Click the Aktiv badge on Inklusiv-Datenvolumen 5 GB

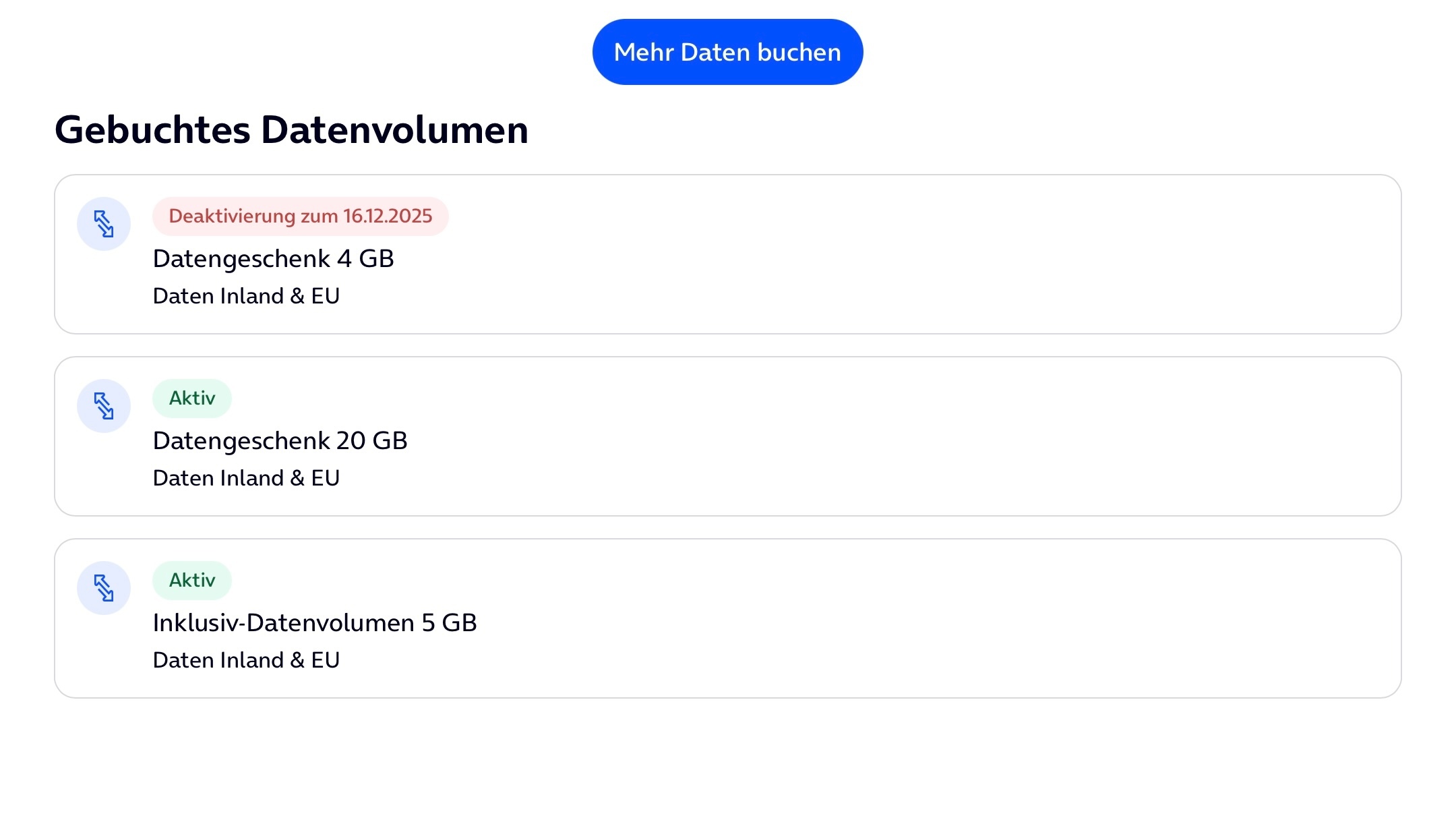pos(192,581)
